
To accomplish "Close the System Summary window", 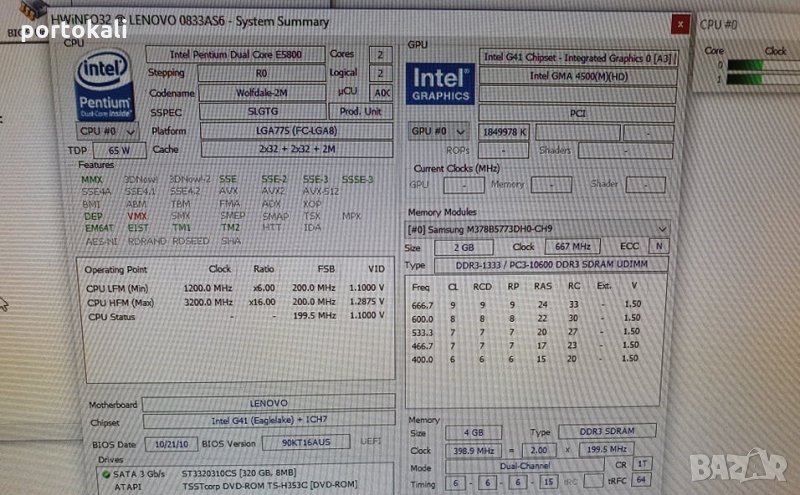I will point(680,23).
